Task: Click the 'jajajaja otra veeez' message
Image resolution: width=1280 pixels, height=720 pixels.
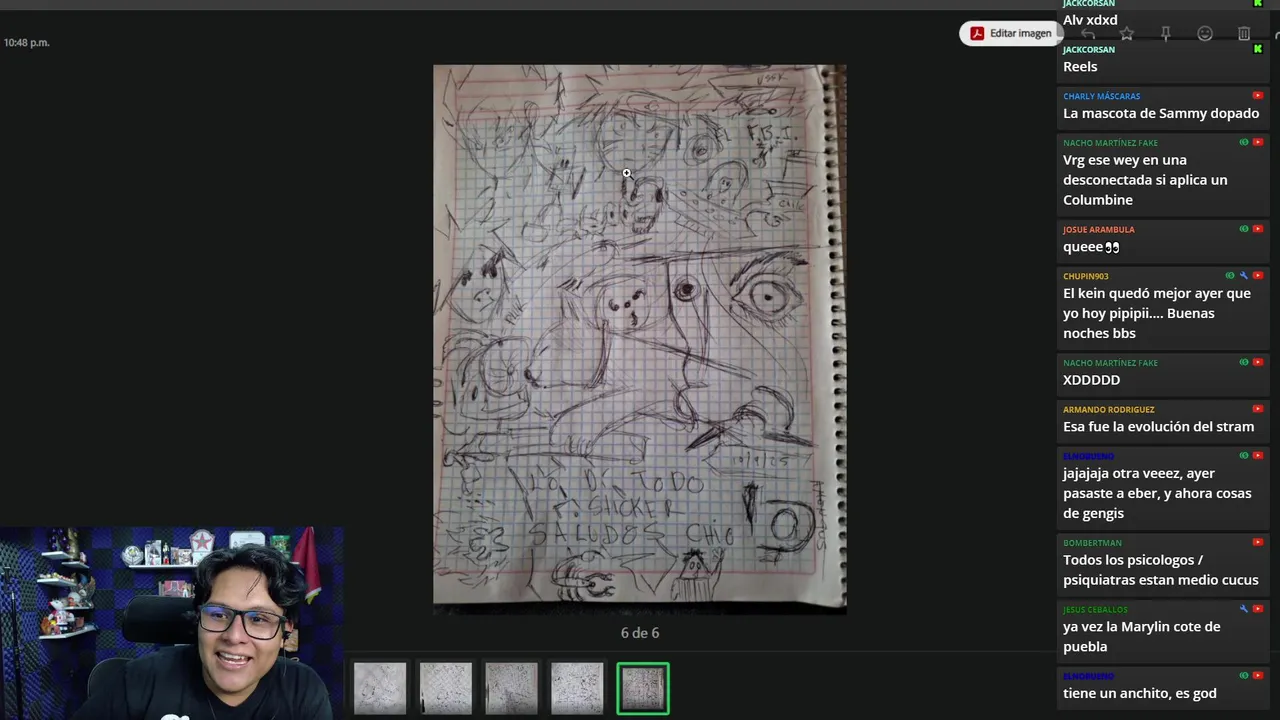Action: [x=1157, y=493]
